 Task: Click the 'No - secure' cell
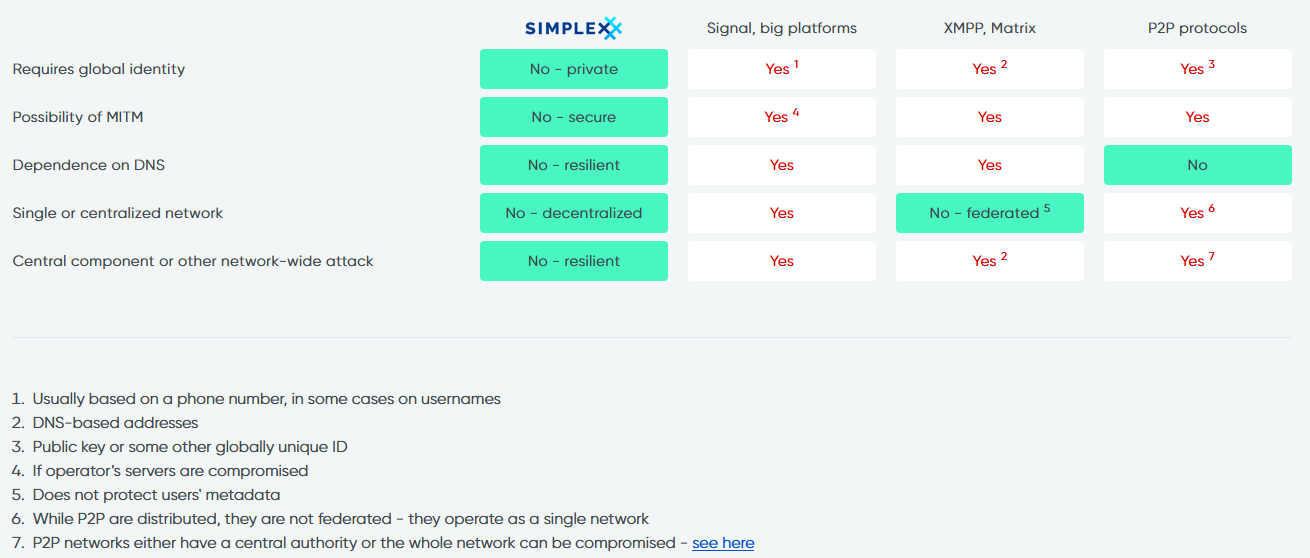click(574, 117)
